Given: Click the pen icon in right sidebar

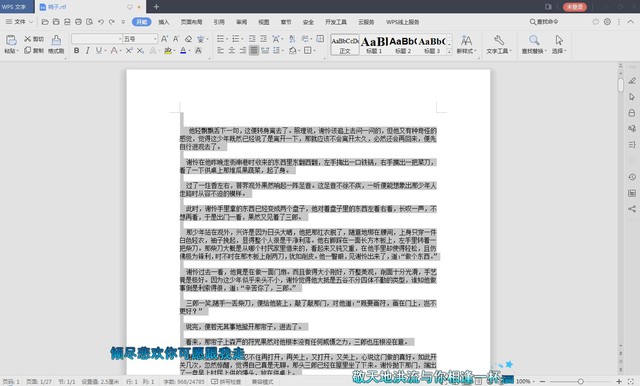Looking at the screenshot, I should pyautogui.click(x=632, y=81).
